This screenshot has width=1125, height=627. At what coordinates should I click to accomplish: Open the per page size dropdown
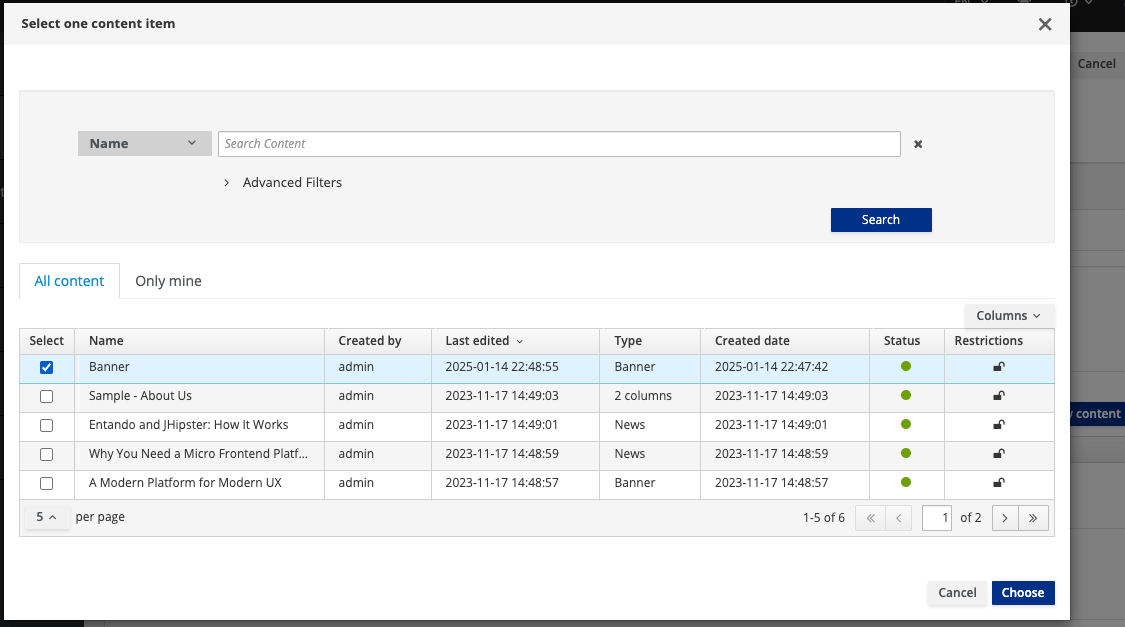pos(46,518)
